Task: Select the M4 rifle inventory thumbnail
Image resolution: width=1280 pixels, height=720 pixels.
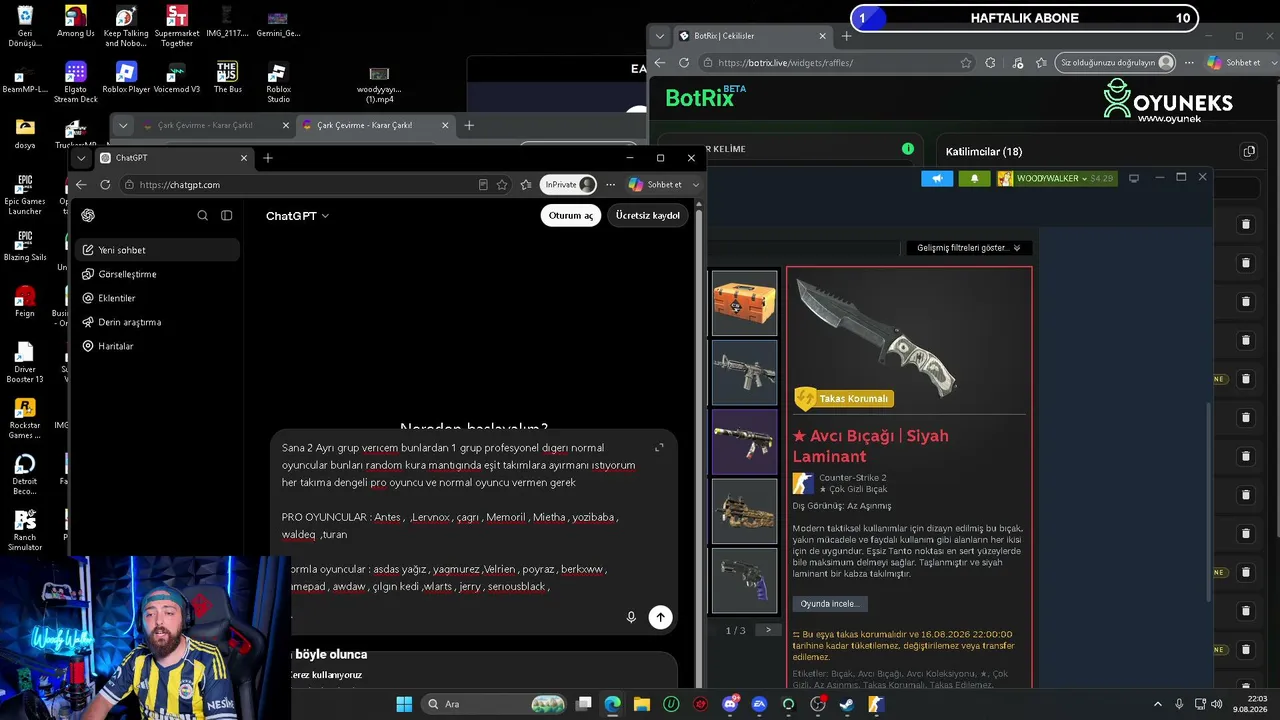Action: coord(744,372)
